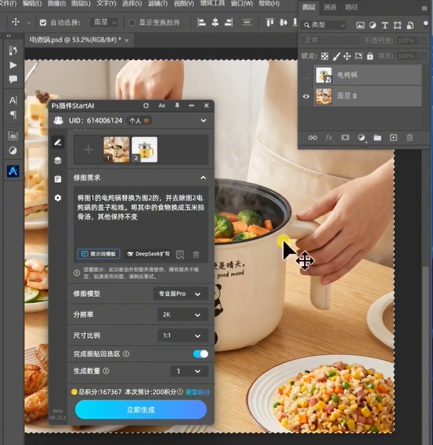Open Move tool preset dropdown arrow
Image resolution: width=433 pixels, height=445 pixels.
[29, 23]
